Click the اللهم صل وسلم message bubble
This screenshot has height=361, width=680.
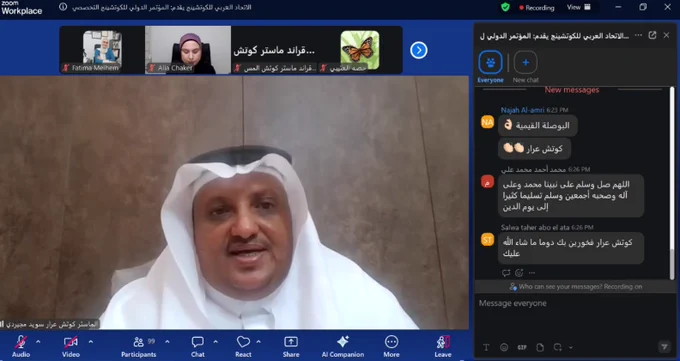(571, 196)
